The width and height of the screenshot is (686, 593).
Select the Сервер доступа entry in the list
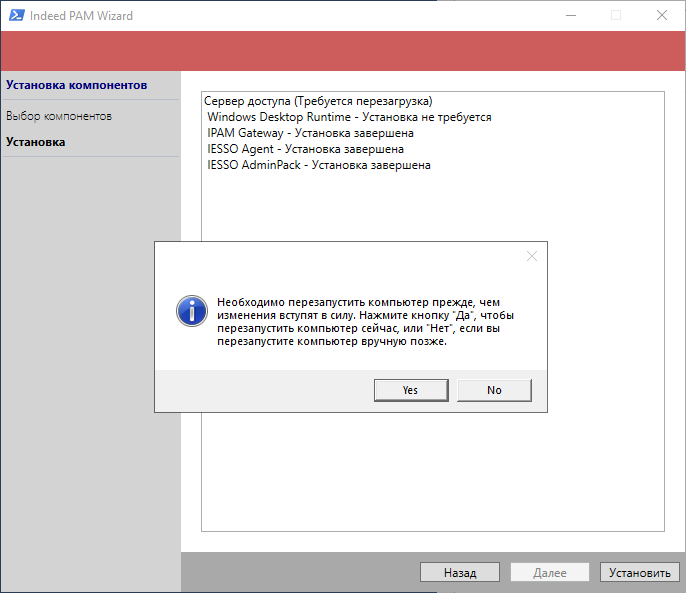(317, 101)
